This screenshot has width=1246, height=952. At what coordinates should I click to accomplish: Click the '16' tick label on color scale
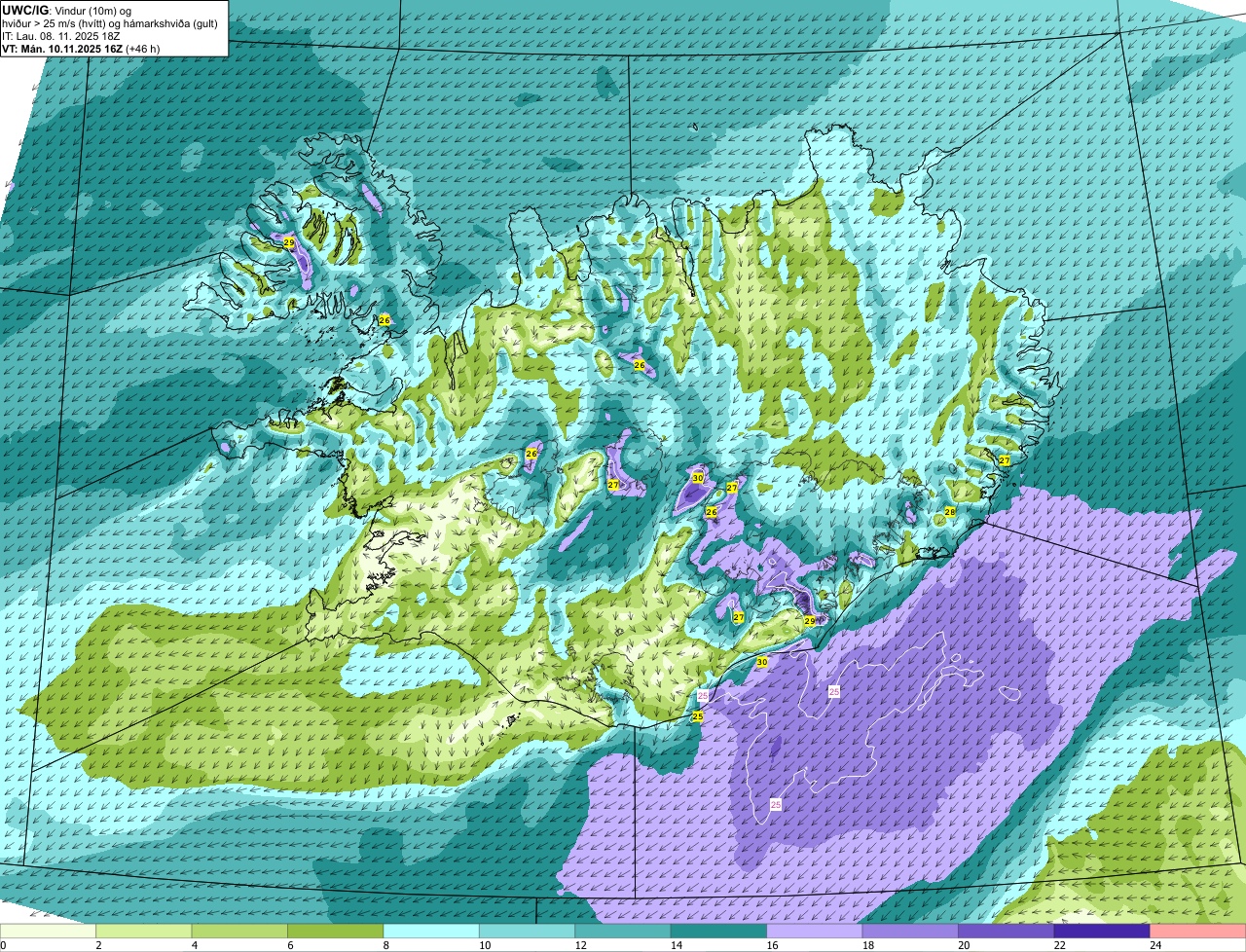tap(771, 945)
